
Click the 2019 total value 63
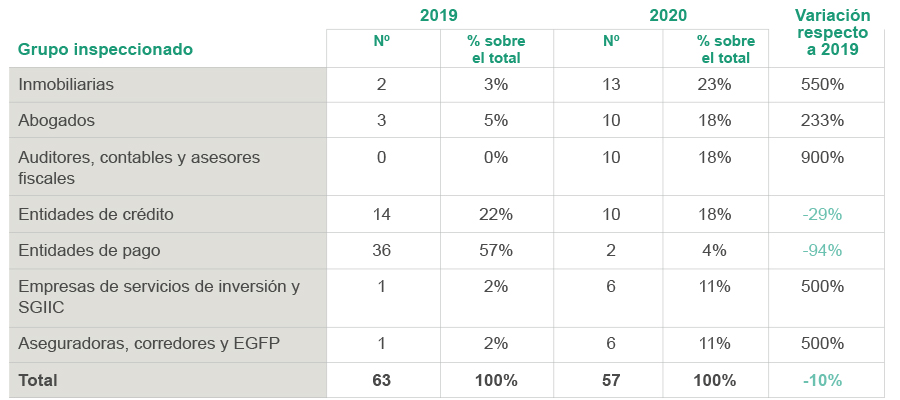381,380
